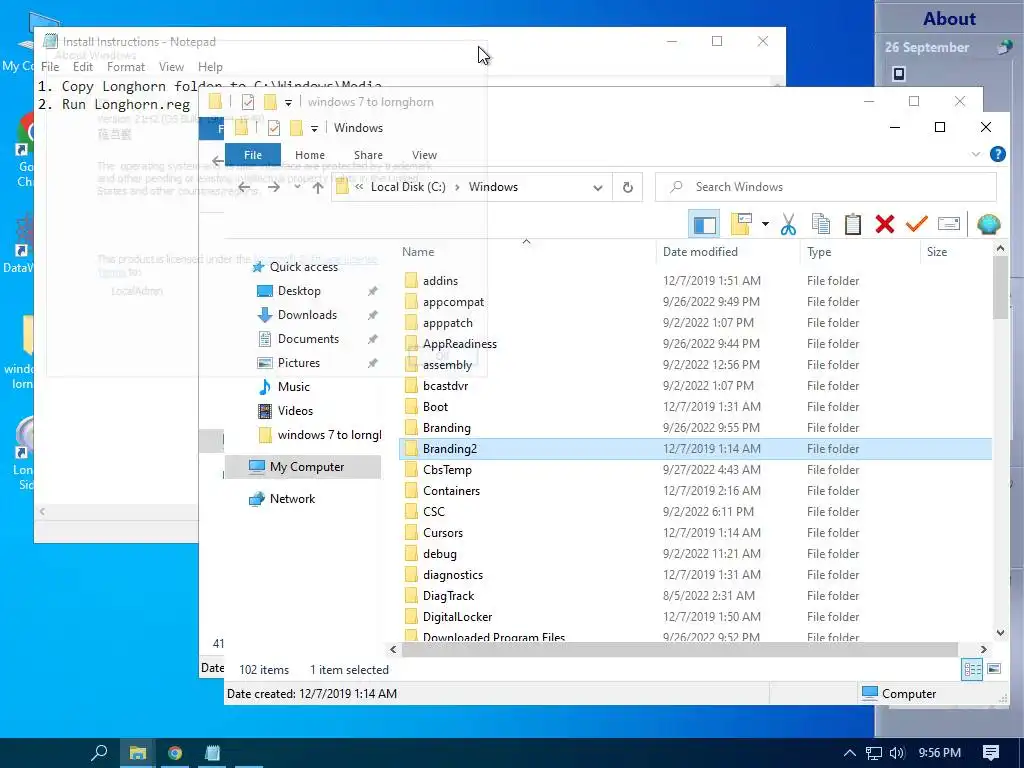Open the File tab in Windows explorer
The height and width of the screenshot is (768, 1024).
coord(253,155)
